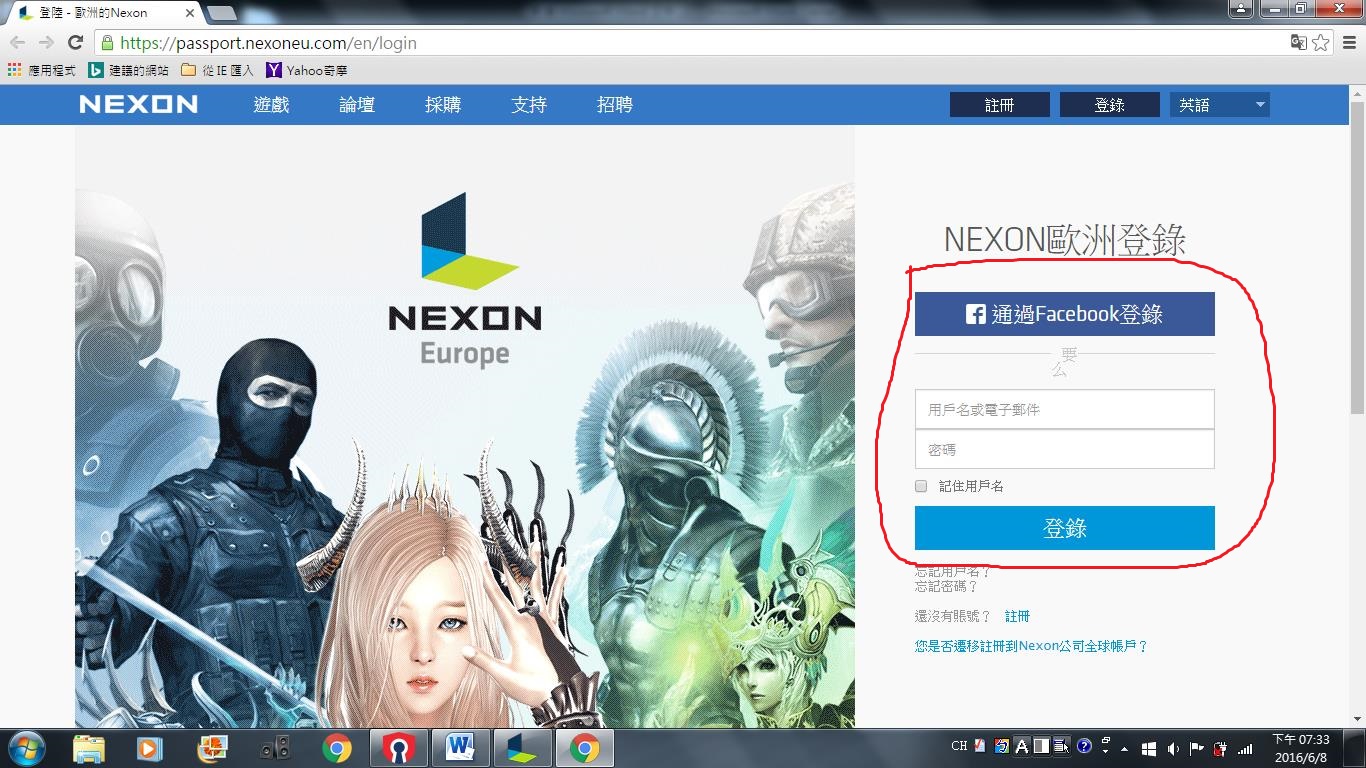Switch to the active Chrome taskbar window
This screenshot has height=768, width=1366.
585,748
